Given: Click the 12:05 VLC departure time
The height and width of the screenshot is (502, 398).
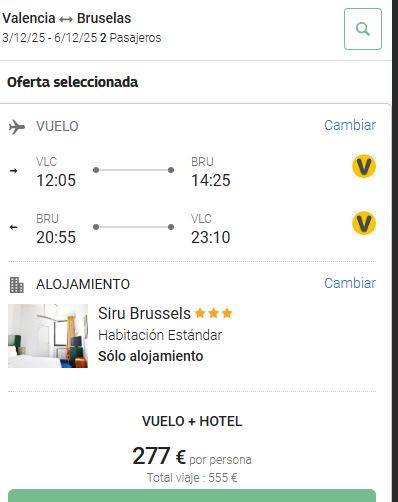Looking at the screenshot, I should pos(56,180).
